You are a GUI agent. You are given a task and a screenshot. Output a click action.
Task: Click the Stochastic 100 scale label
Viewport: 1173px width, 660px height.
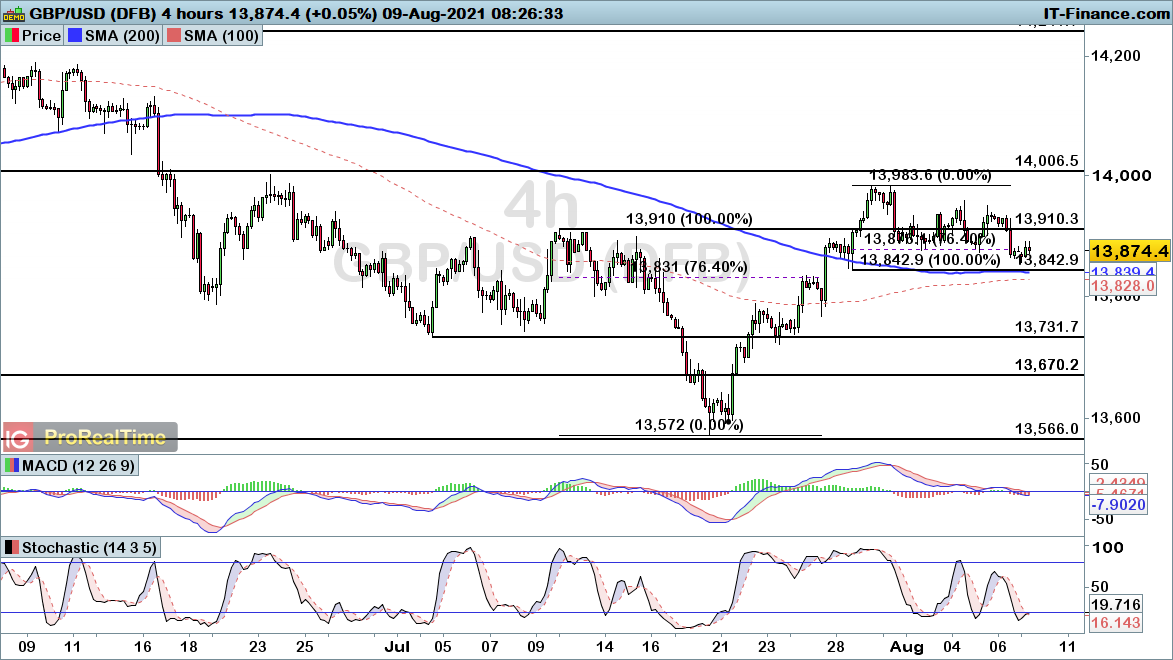coord(1108,548)
